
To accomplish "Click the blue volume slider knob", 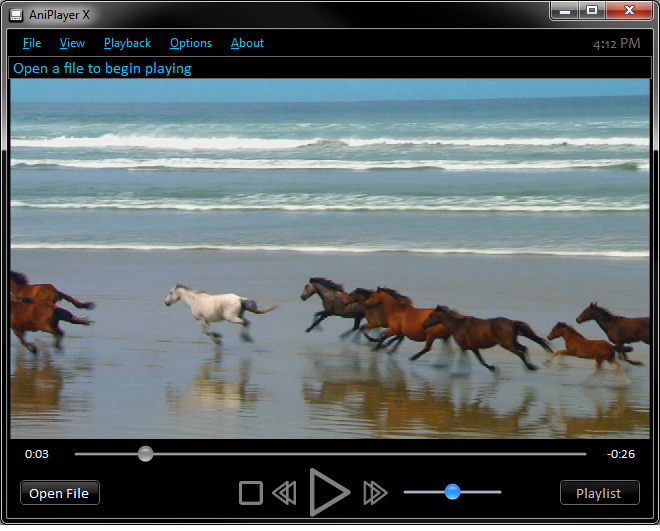I will click(452, 492).
